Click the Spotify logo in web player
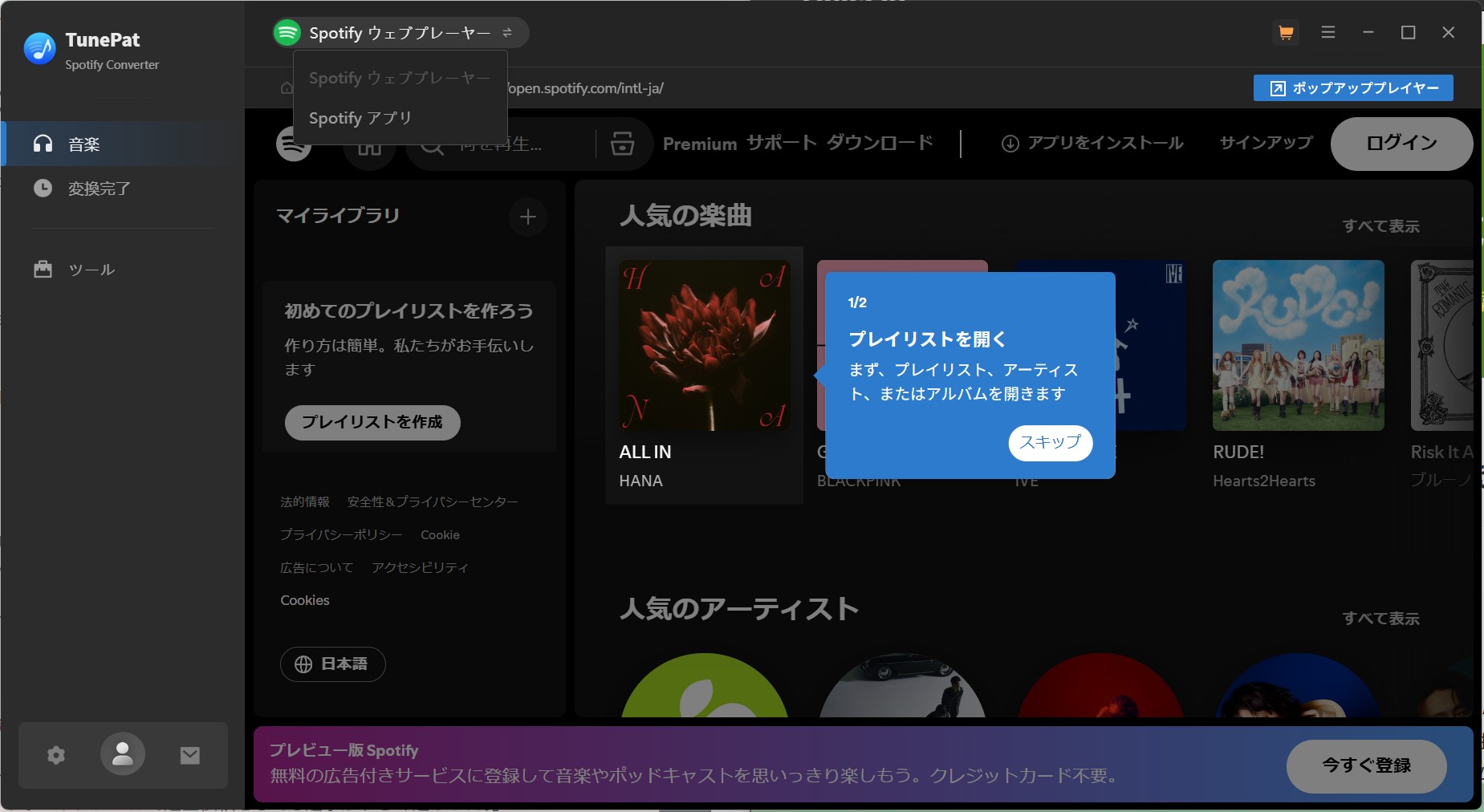 pyautogui.click(x=294, y=144)
